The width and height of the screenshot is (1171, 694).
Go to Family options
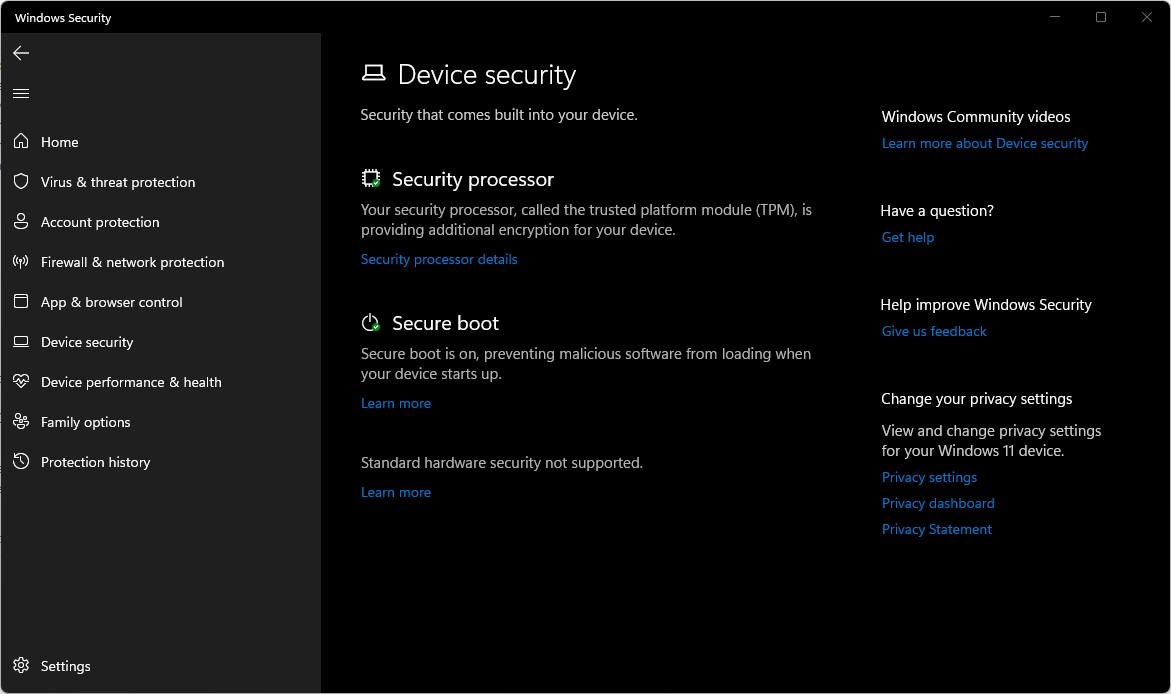tap(161, 422)
